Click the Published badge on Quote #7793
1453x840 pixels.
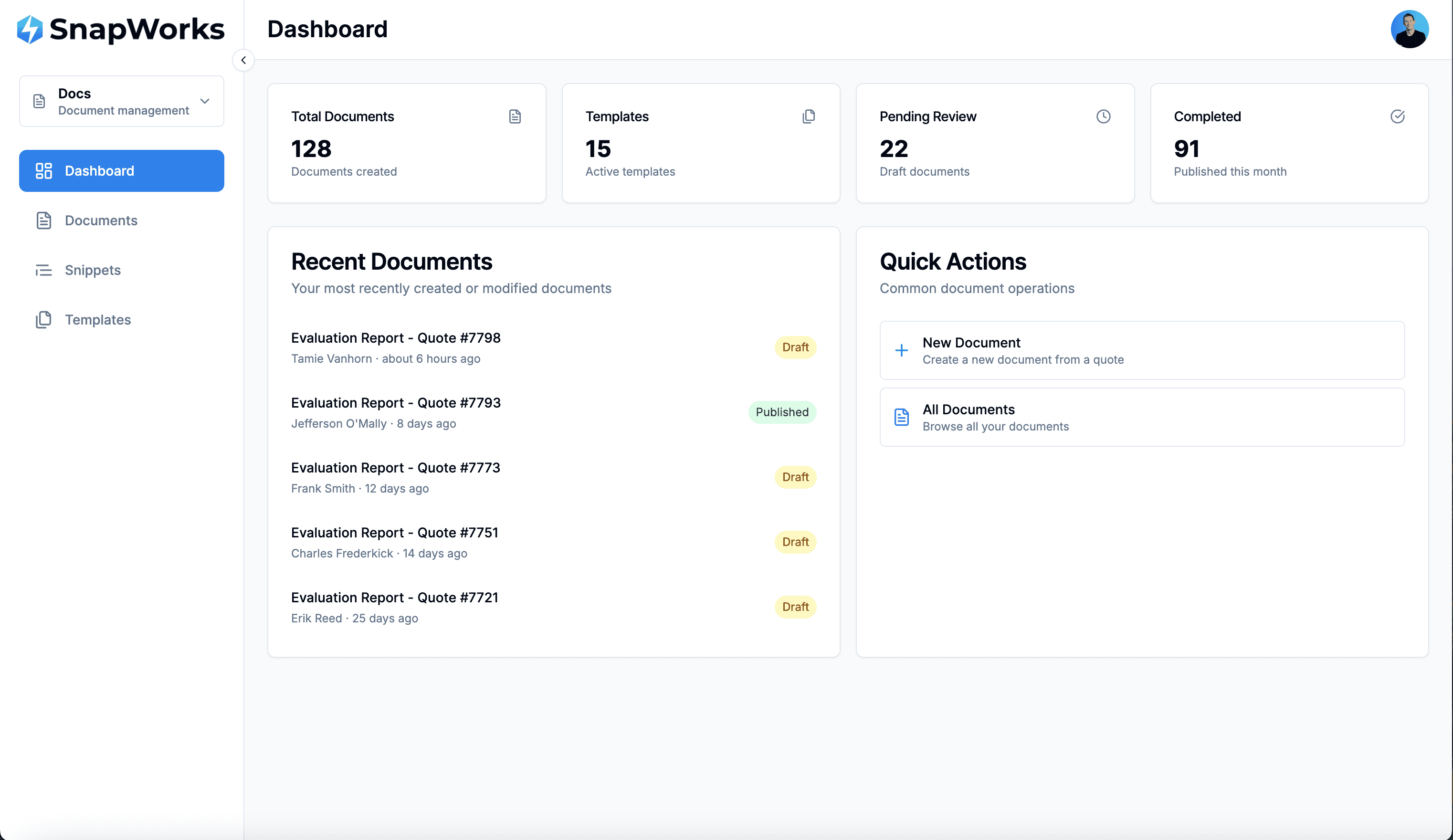click(782, 411)
